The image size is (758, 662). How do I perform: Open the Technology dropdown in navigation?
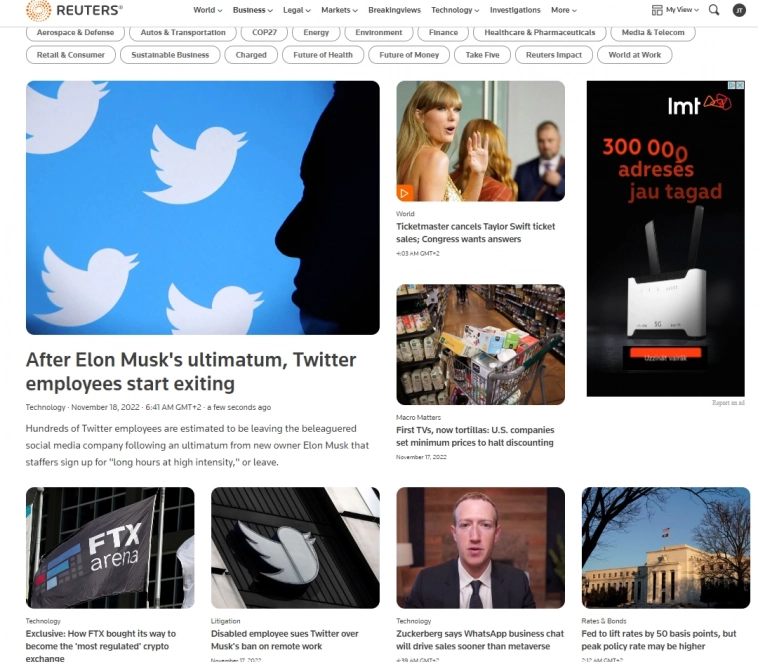tap(455, 10)
